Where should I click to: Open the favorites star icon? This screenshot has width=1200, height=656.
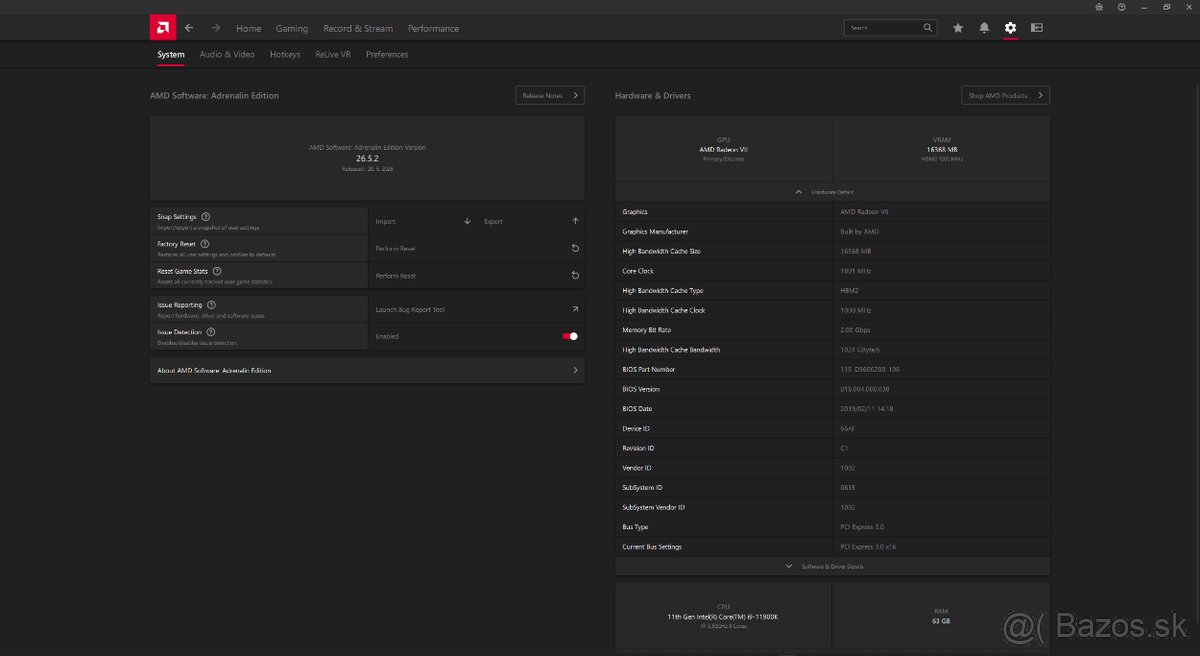958,28
